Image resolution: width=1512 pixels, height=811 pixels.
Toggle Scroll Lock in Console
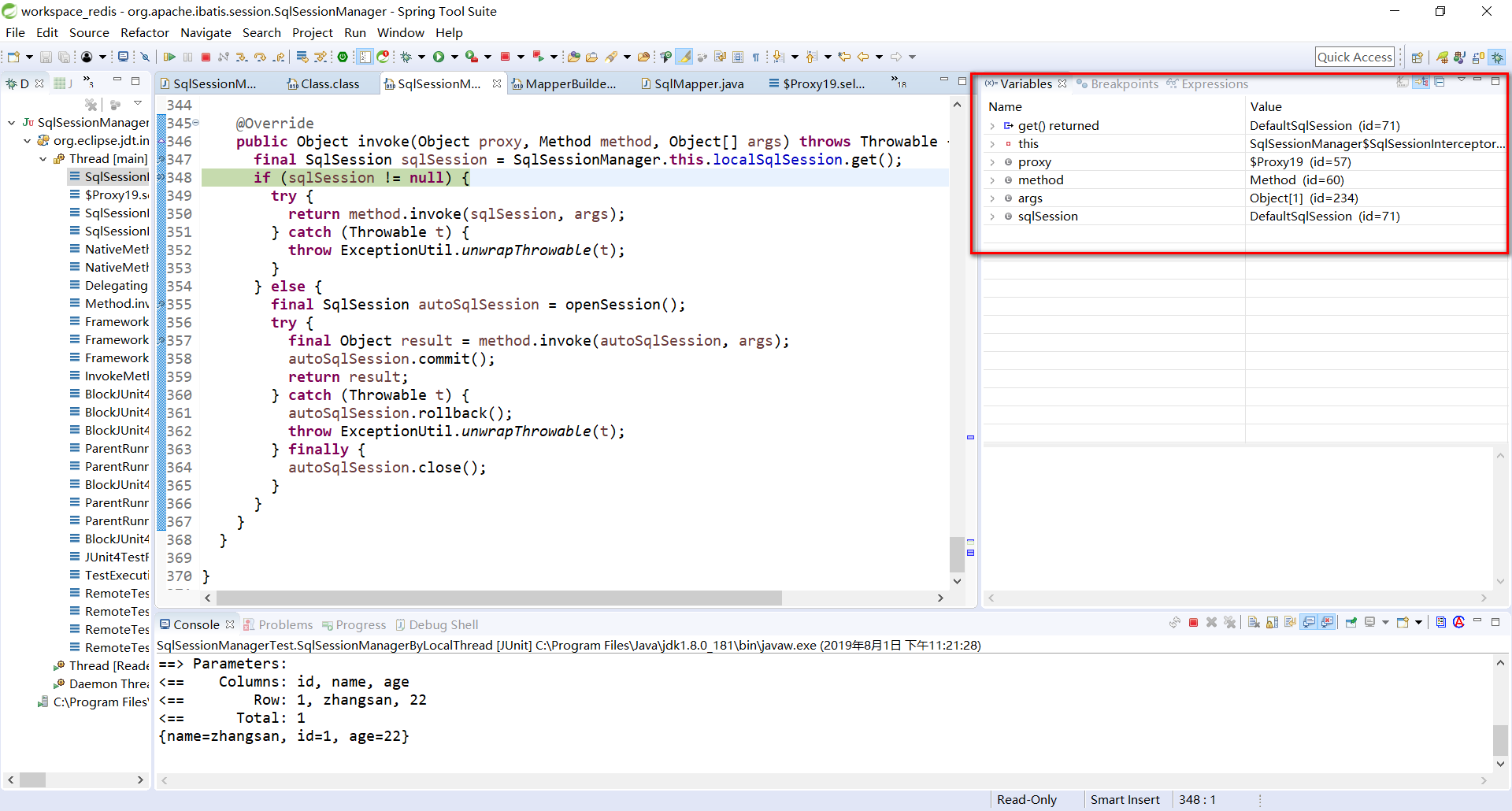pos(1272,623)
